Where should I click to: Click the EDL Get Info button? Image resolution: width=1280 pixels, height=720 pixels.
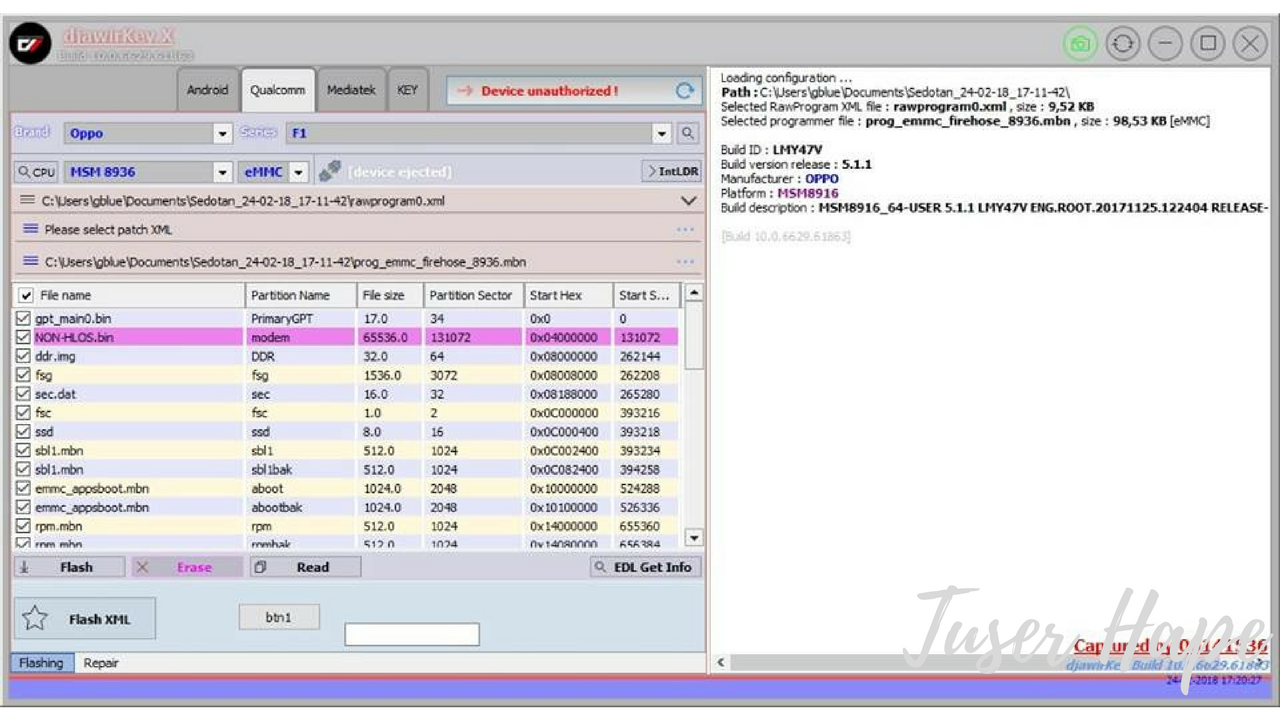point(645,567)
